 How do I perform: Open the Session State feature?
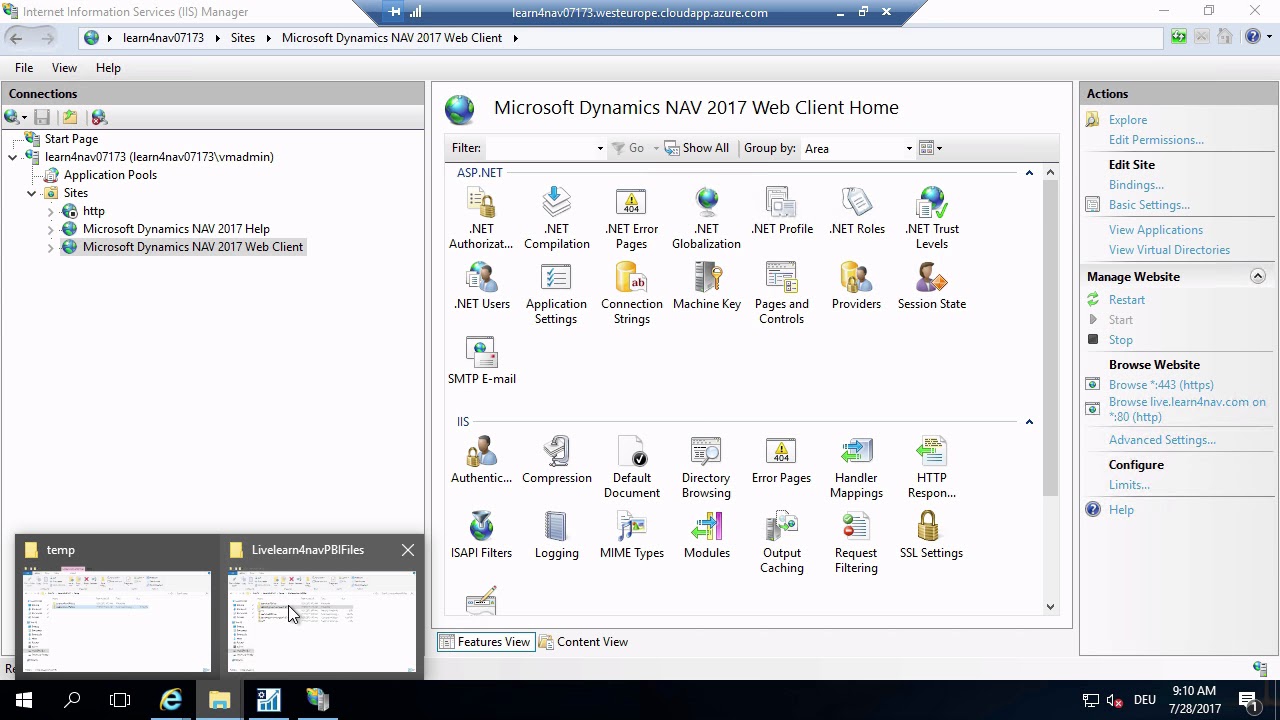(x=931, y=286)
